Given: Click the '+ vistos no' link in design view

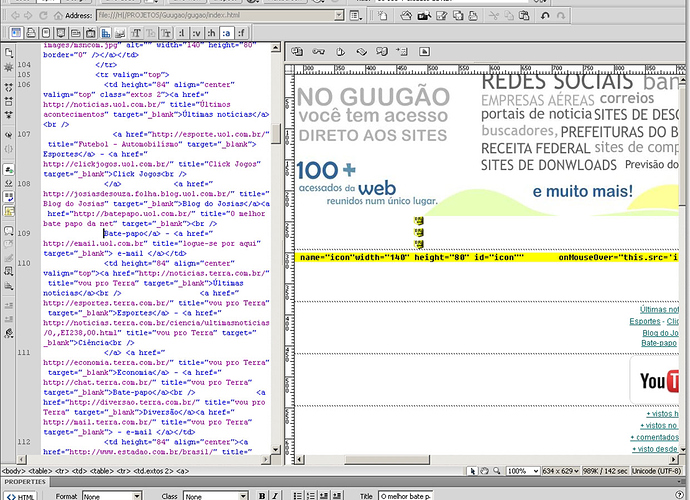Looking at the screenshot, I should click(x=658, y=426).
